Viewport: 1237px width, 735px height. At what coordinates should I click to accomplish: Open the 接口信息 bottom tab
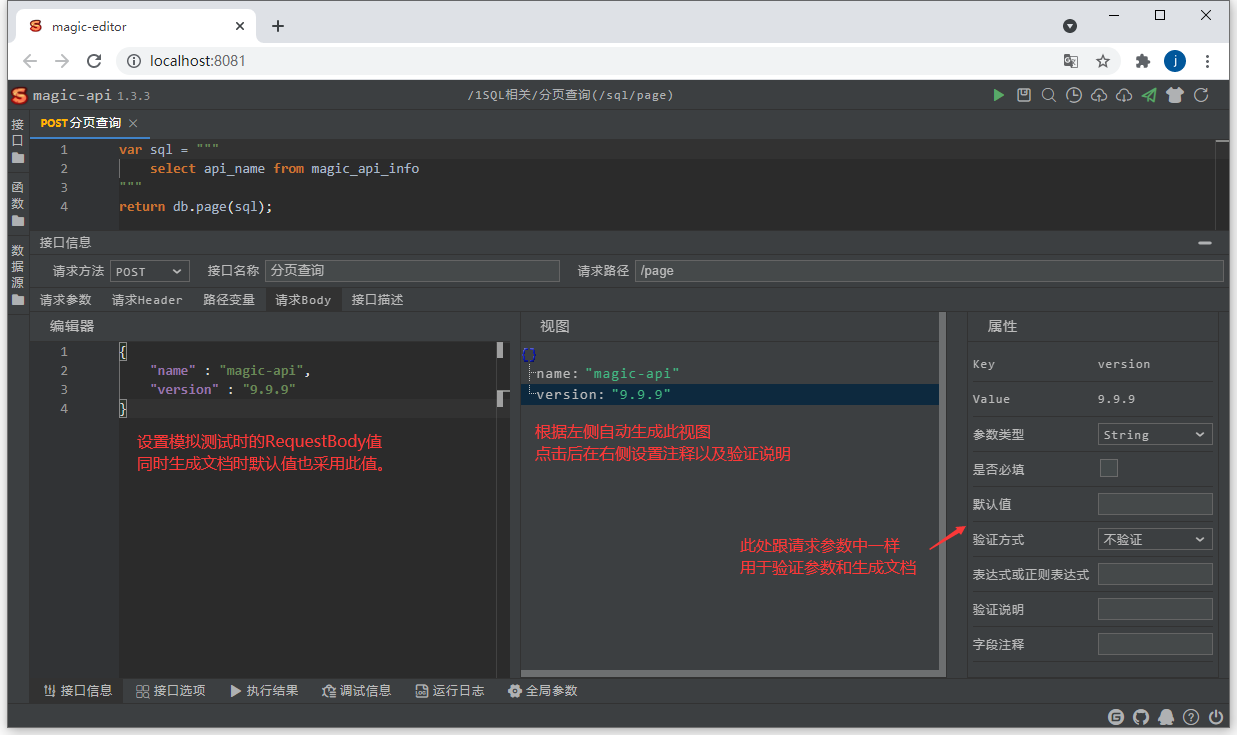[78, 690]
